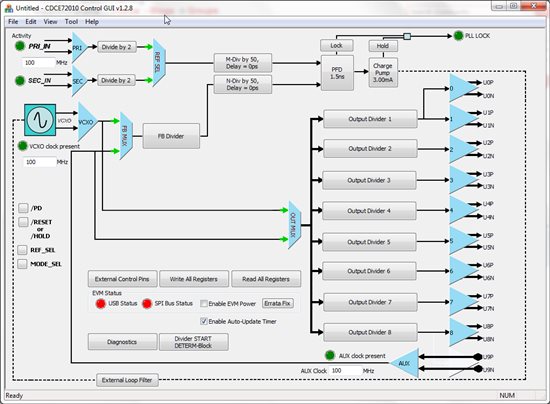Viewport: 550px width, 404px height.
Task: Click the PRI_IN frequency MHz input field
Action: [x=39, y=63]
